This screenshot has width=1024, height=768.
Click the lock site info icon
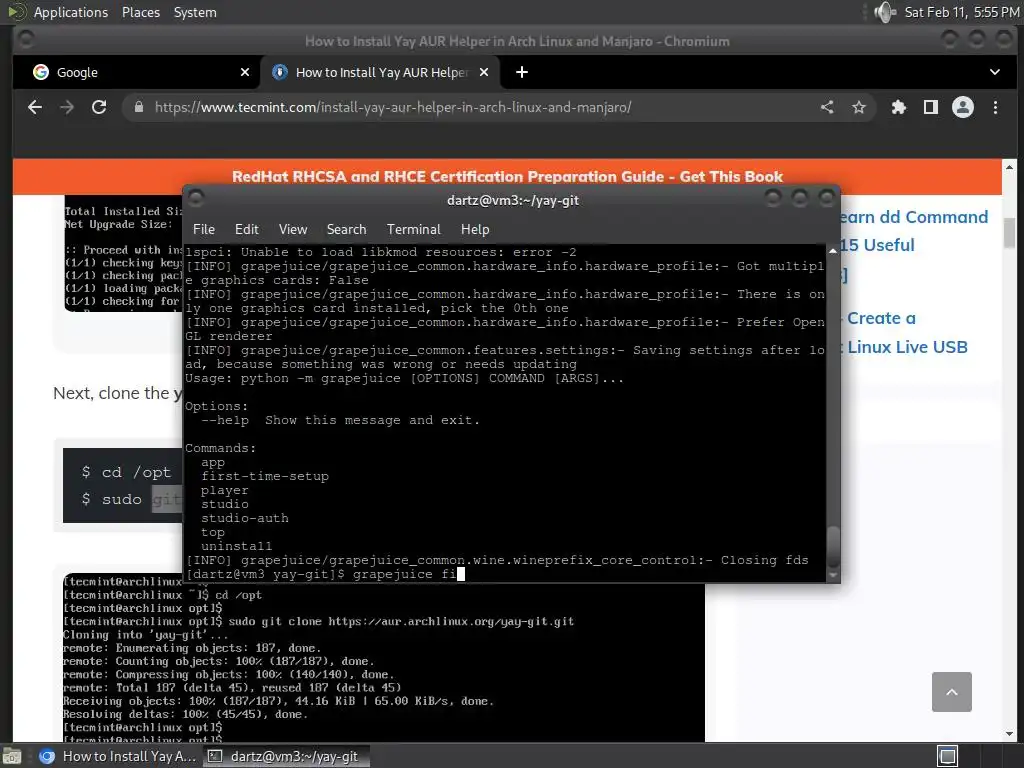click(138, 107)
